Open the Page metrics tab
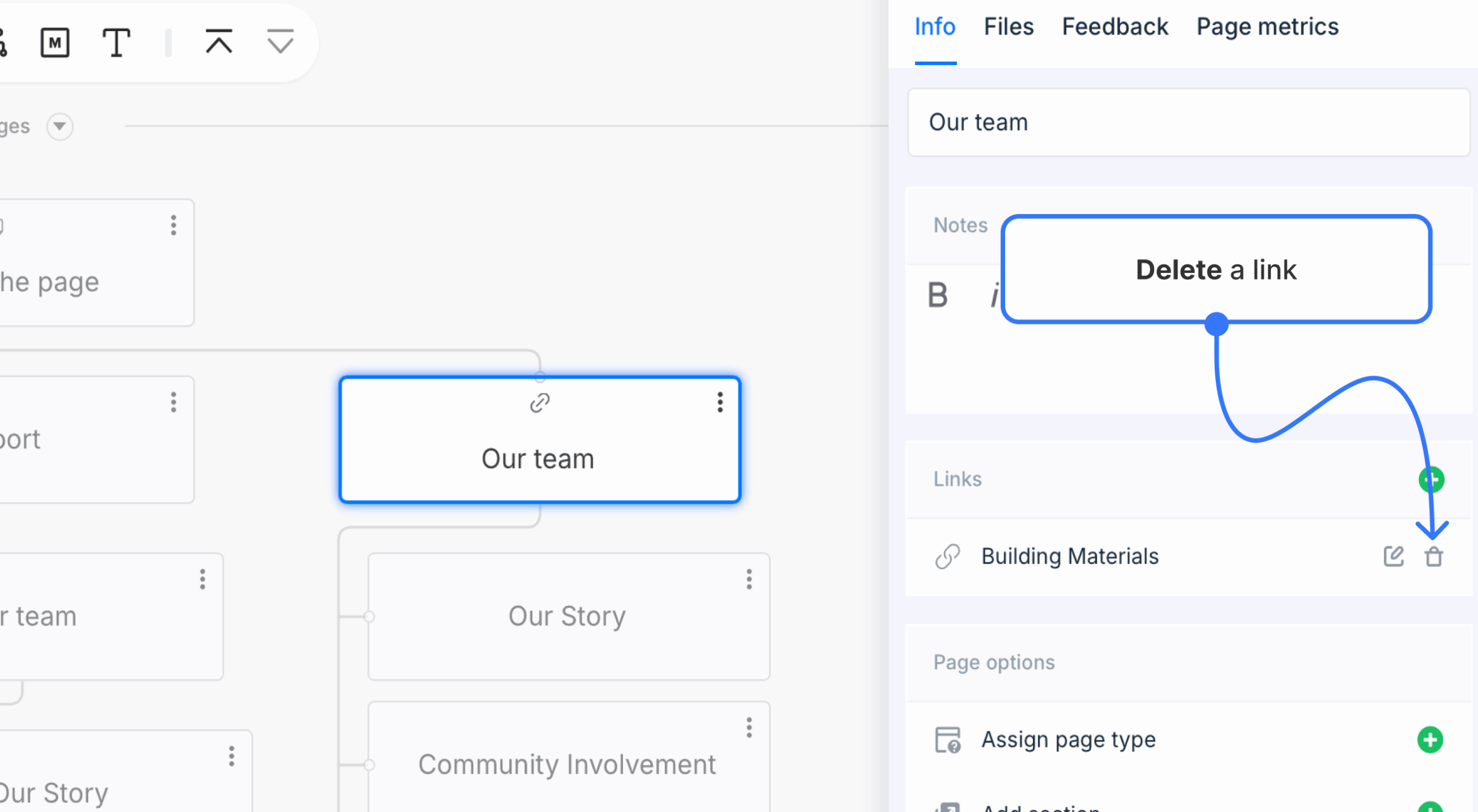The height and width of the screenshot is (812, 1478). pos(1267,27)
